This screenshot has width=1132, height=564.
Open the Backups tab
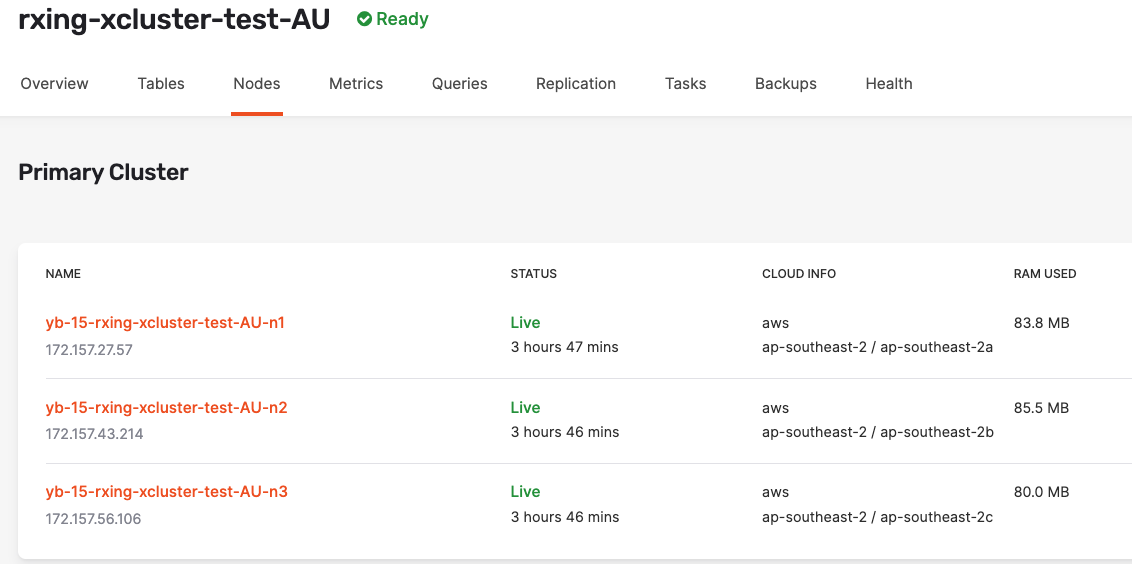(x=785, y=84)
